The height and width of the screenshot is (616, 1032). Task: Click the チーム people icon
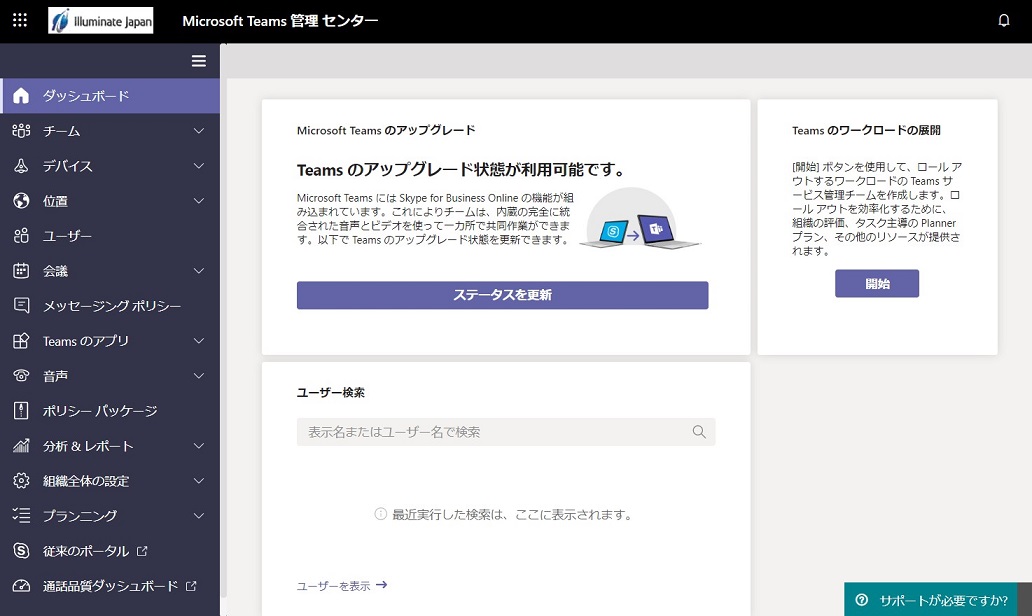[21, 131]
